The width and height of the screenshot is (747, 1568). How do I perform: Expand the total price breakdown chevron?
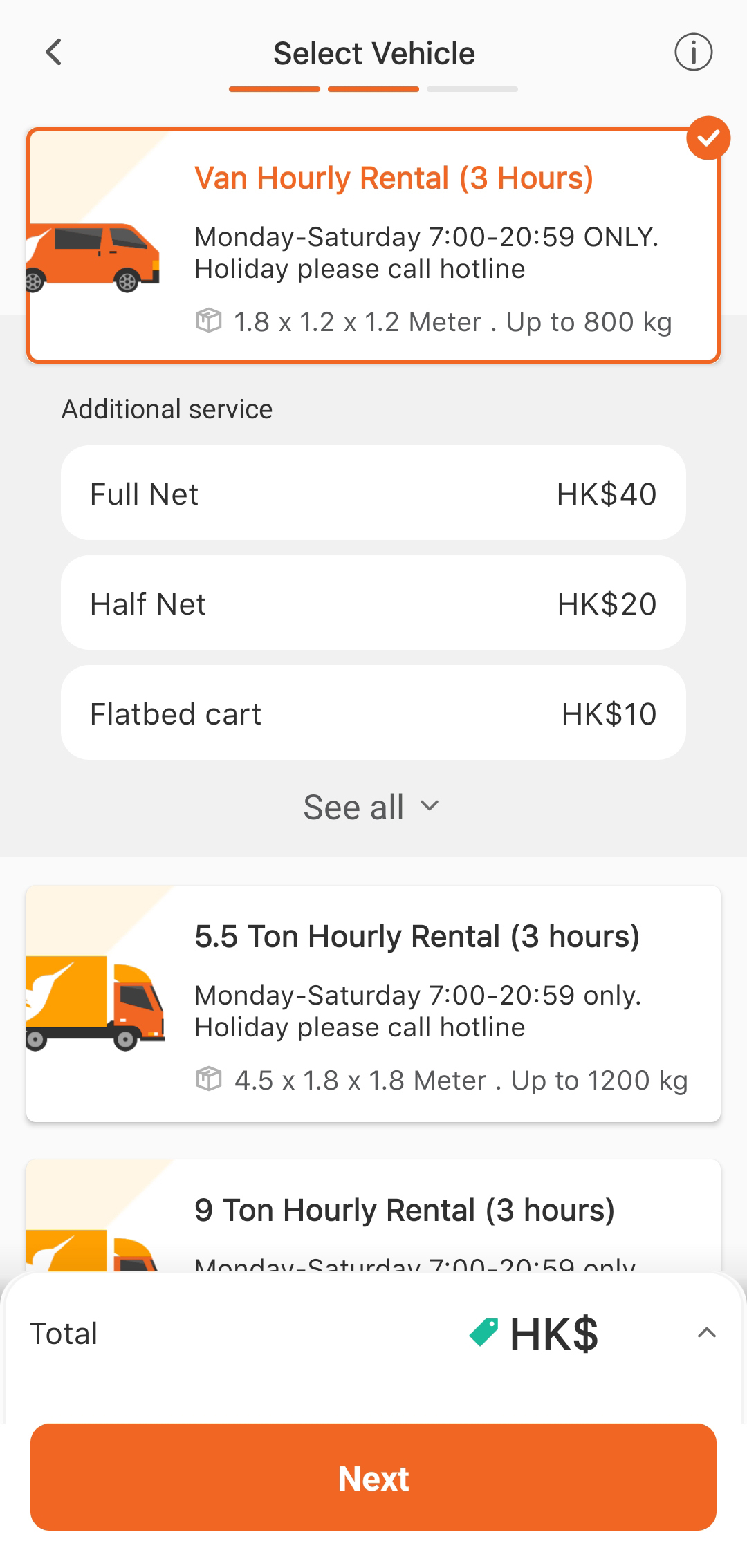[706, 1333]
